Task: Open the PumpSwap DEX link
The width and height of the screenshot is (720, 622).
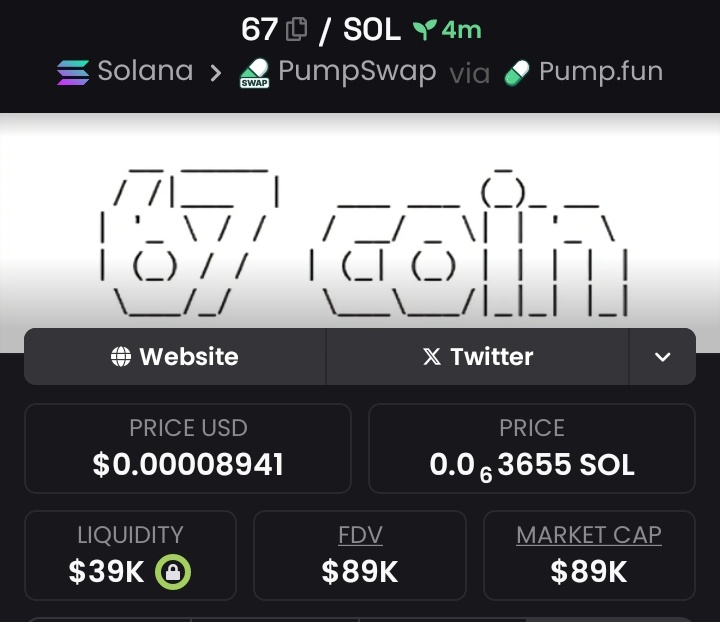Action: [x=338, y=73]
